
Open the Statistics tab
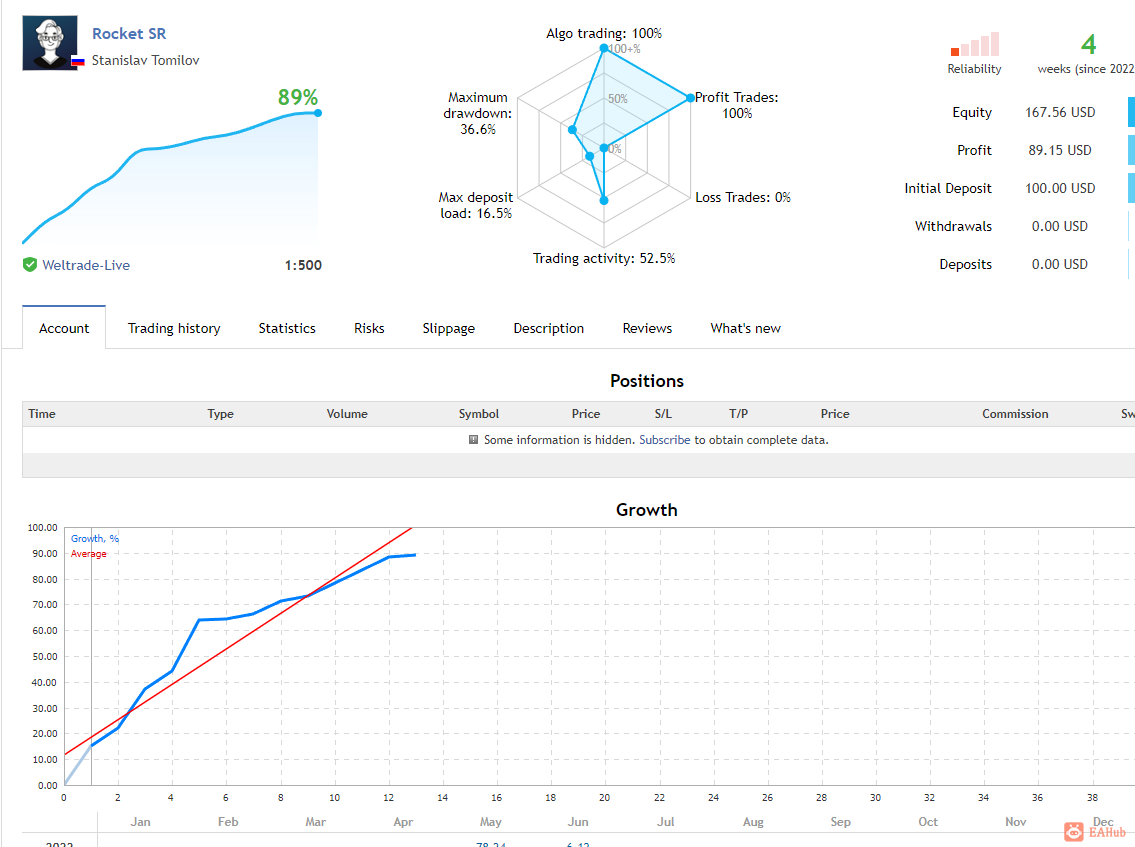point(287,328)
